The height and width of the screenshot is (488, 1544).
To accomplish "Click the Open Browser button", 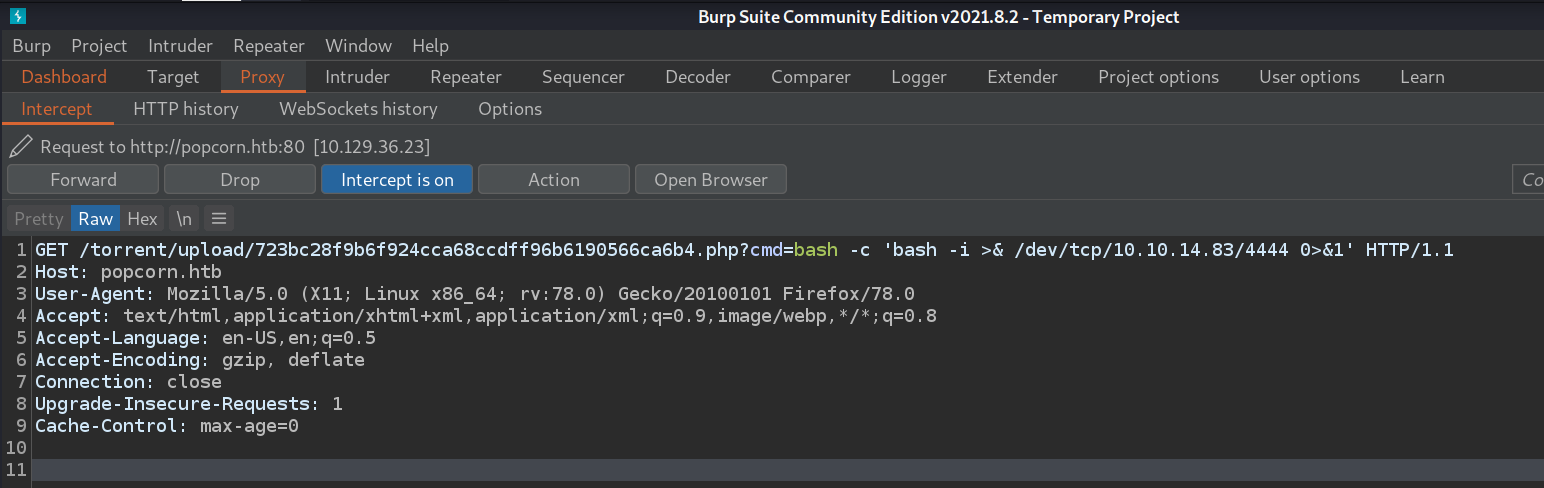I will tap(711, 180).
